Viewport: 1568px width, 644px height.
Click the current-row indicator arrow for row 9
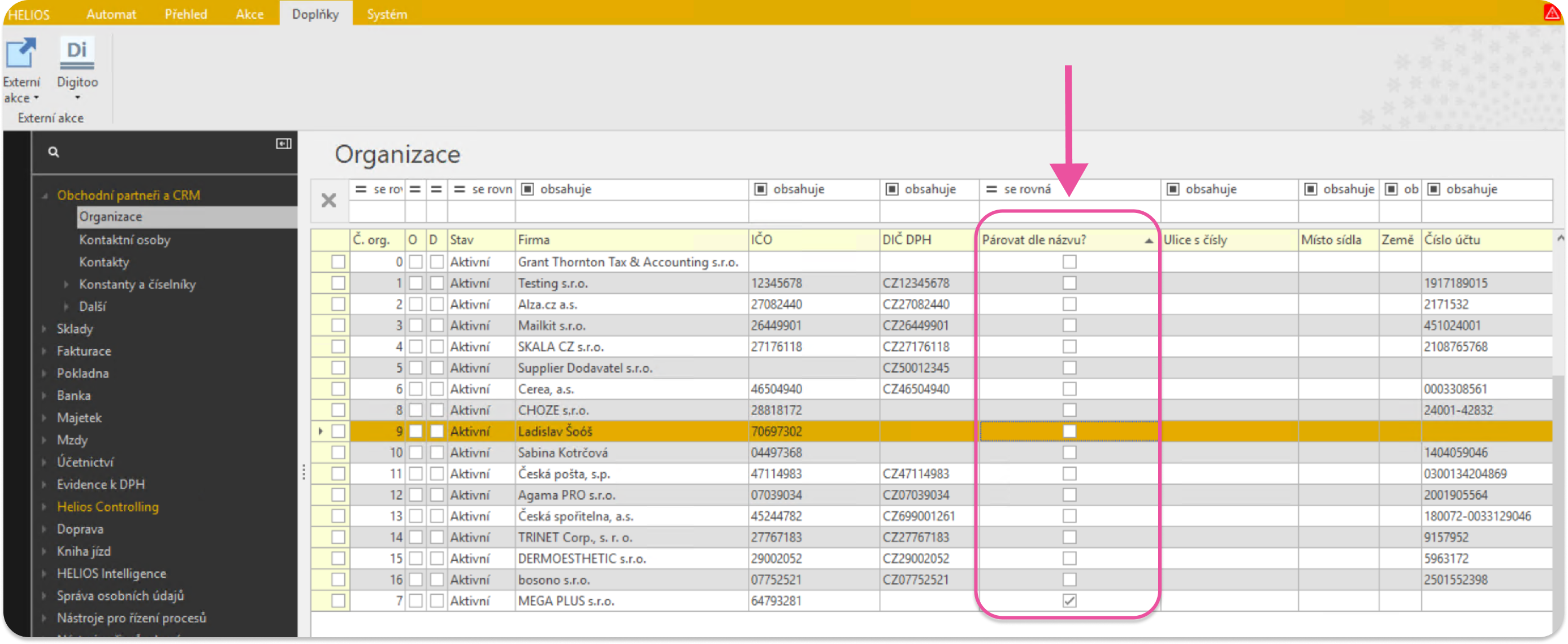click(321, 431)
